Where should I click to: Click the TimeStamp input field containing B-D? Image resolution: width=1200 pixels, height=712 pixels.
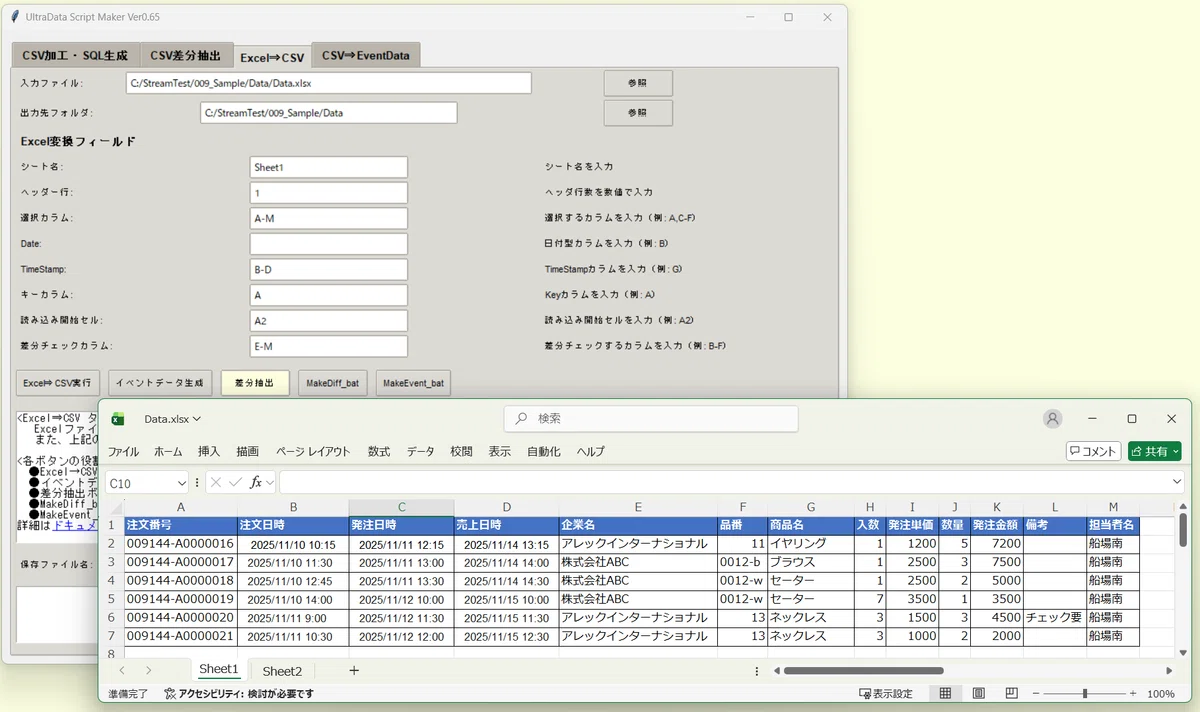pos(329,269)
